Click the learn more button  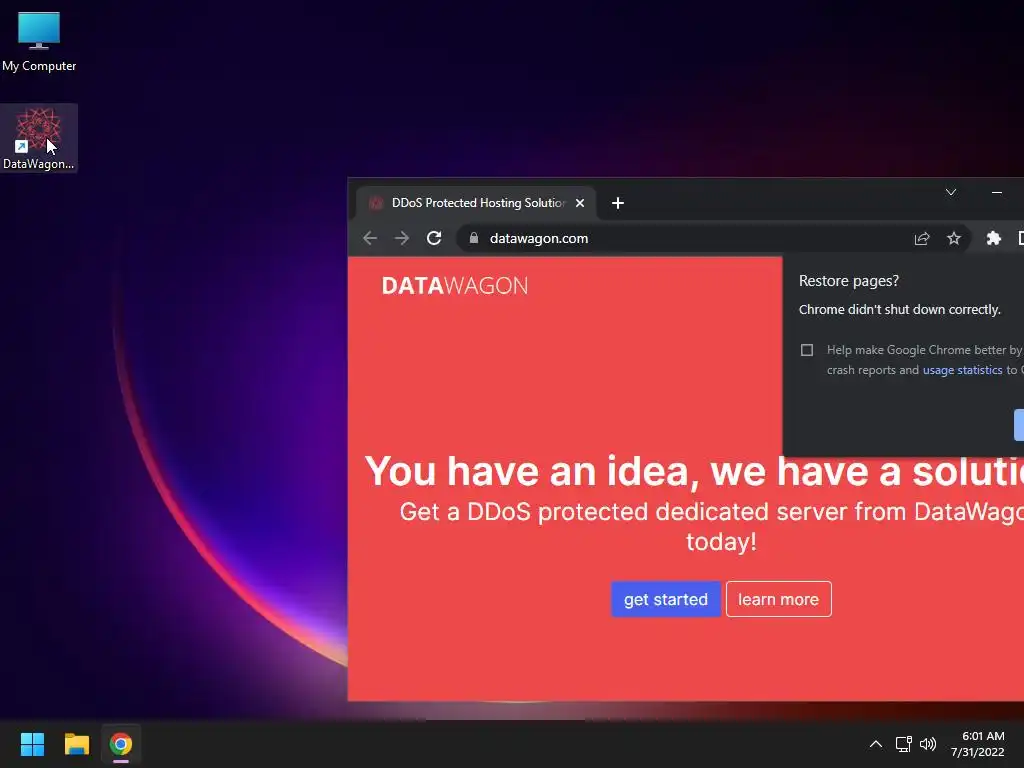coord(778,600)
